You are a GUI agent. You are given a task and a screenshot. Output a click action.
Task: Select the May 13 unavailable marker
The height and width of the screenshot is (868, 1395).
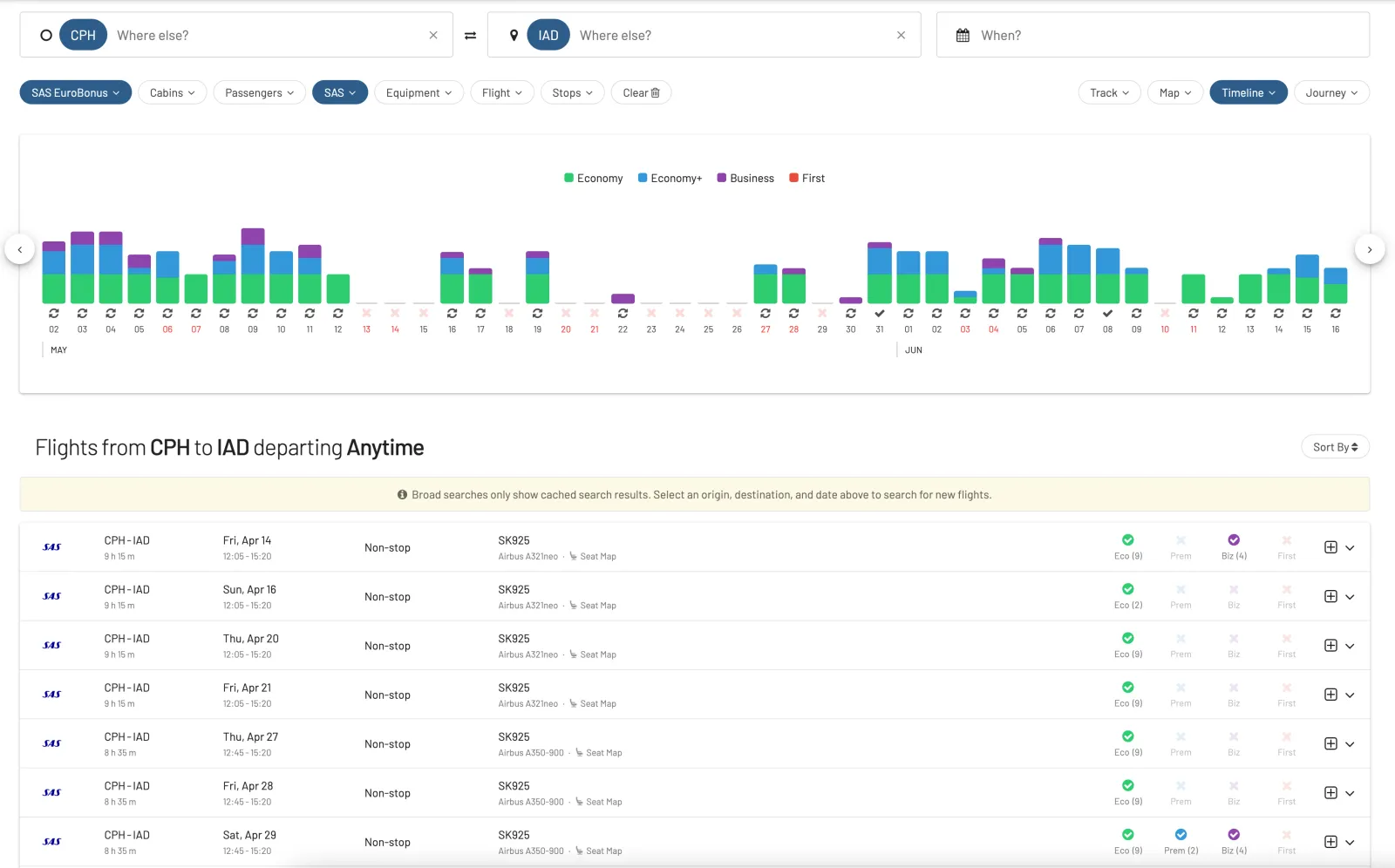tap(366, 313)
